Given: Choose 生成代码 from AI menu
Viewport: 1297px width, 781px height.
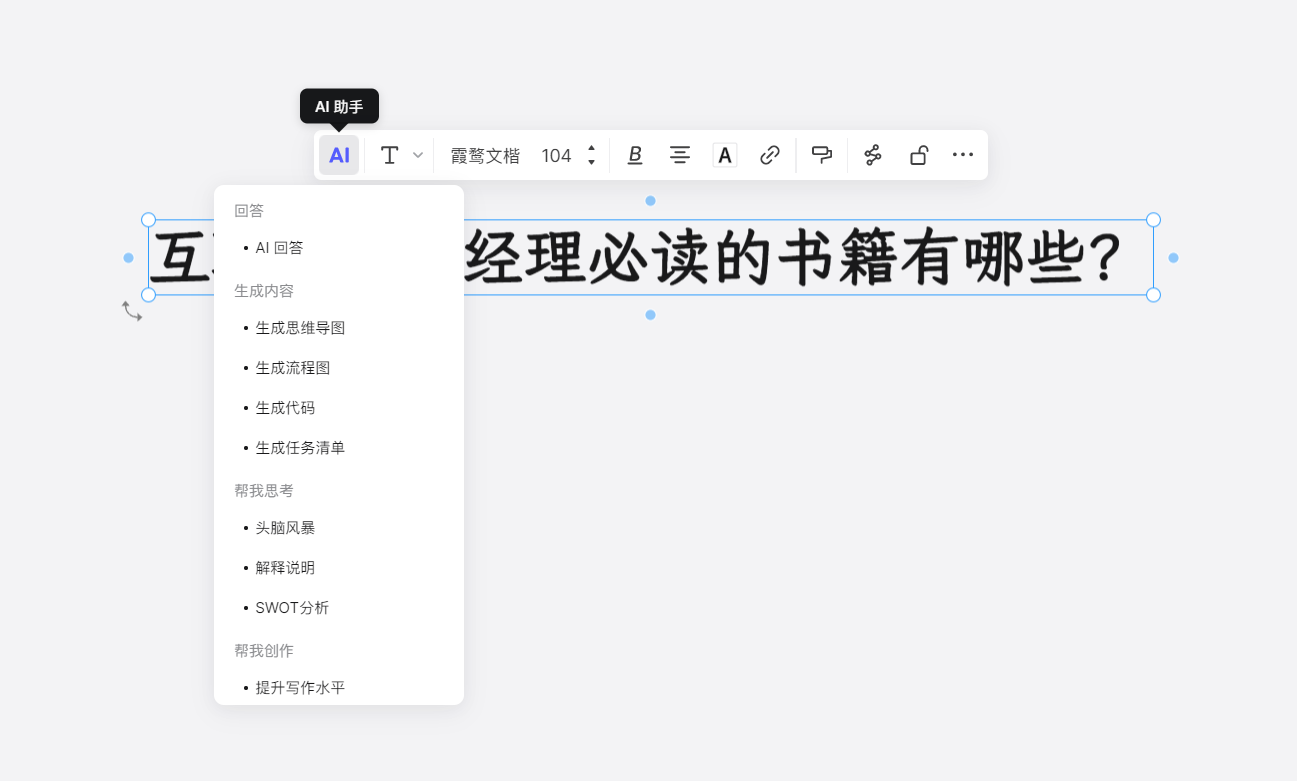Looking at the screenshot, I should click(x=339, y=408).
